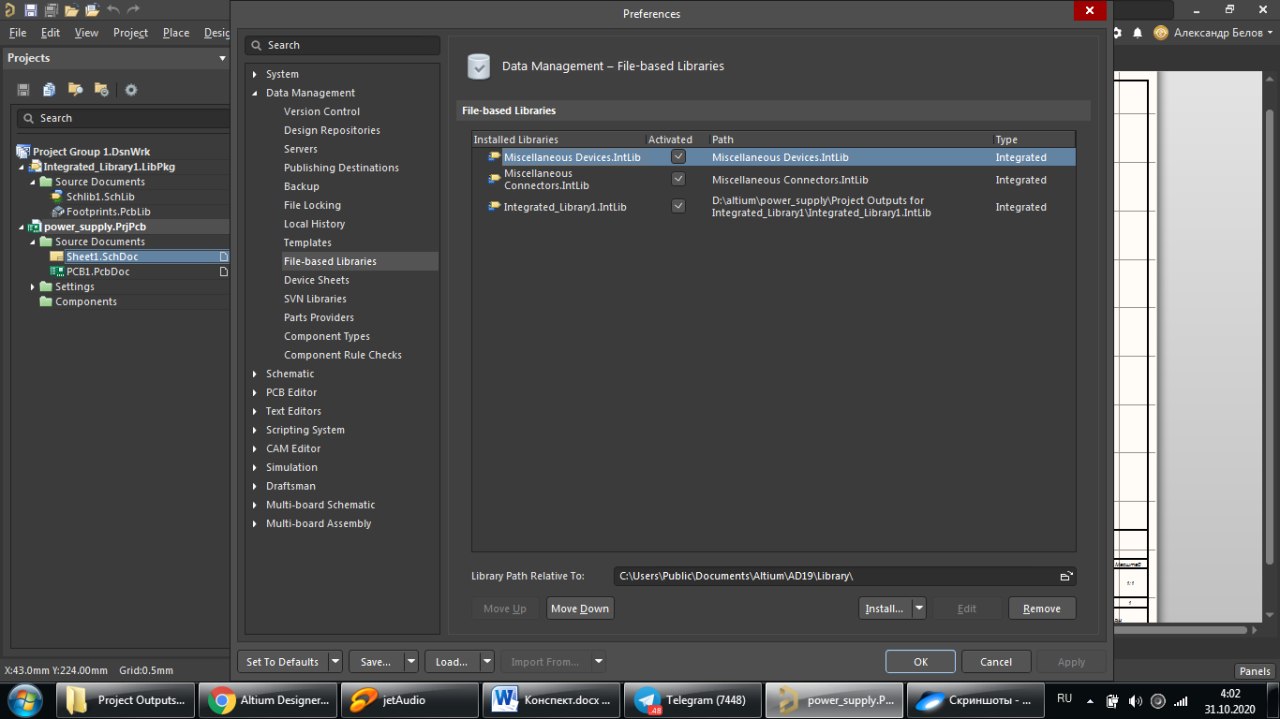This screenshot has height=719, width=1280.
Task: Click the Panels button
Action: click(x=1255, y=671)
